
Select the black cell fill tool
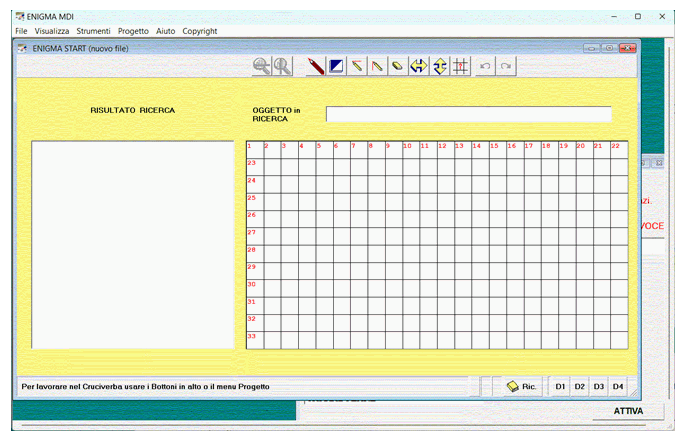[x=336, y=66]
